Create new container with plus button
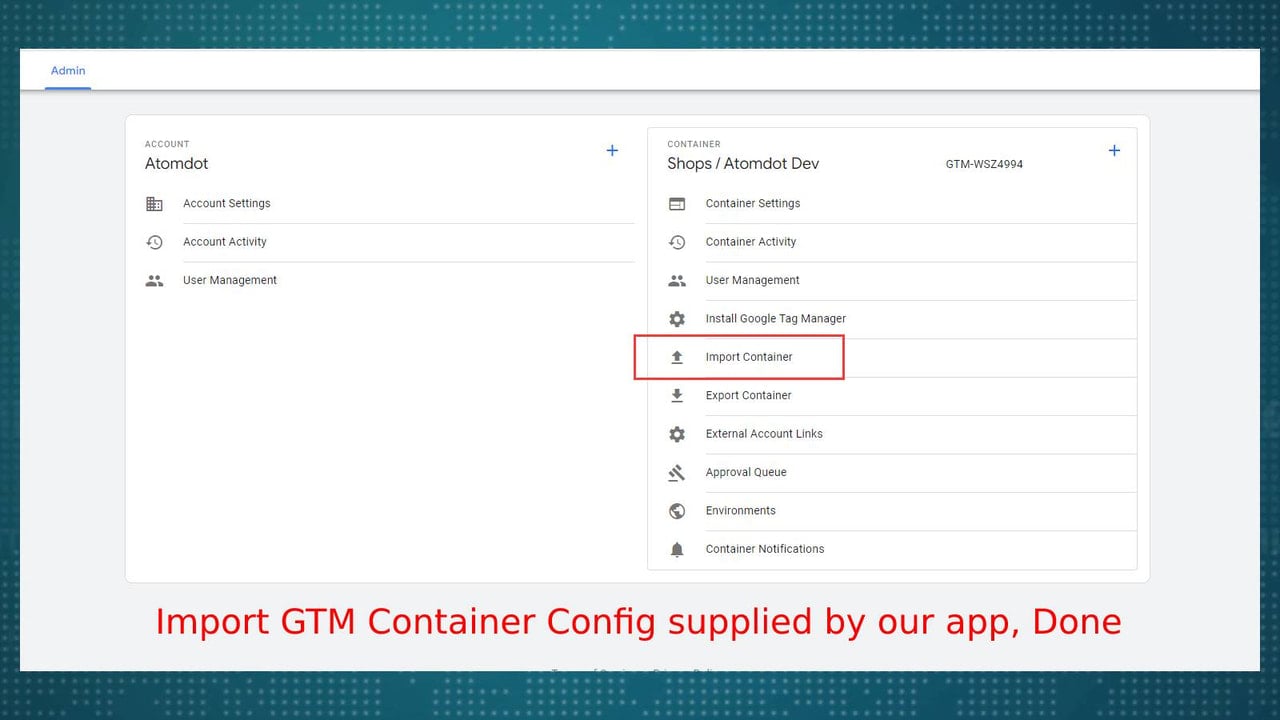This screenshot has height=720, width=1280. point(1114,151)
